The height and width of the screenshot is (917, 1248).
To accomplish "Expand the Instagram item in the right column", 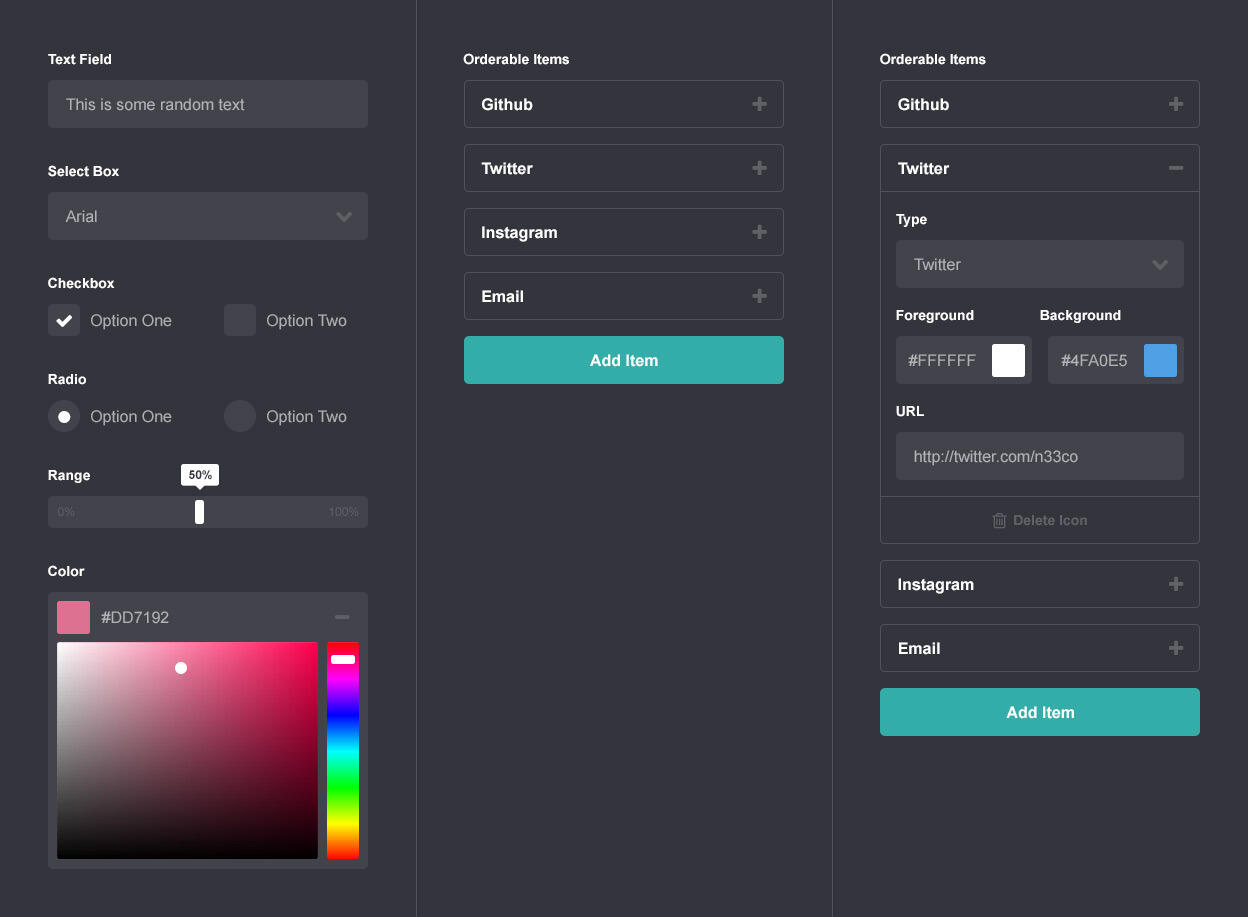I will 1175,584.
